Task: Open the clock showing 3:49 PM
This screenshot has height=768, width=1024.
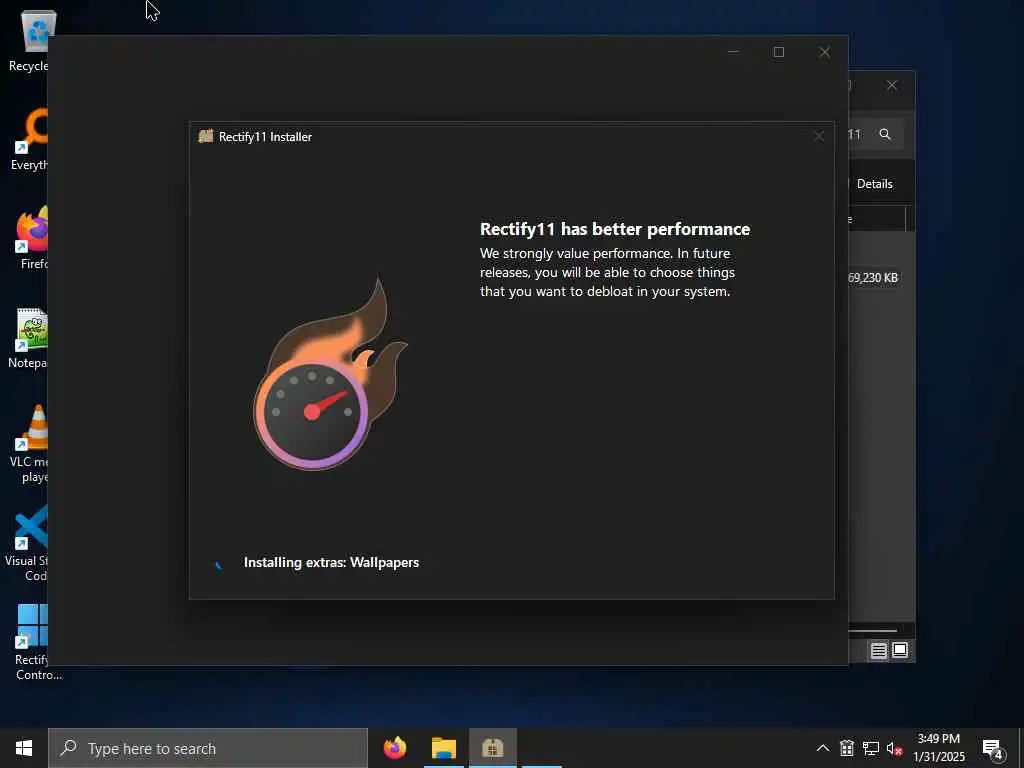Action: pos(938,748)
